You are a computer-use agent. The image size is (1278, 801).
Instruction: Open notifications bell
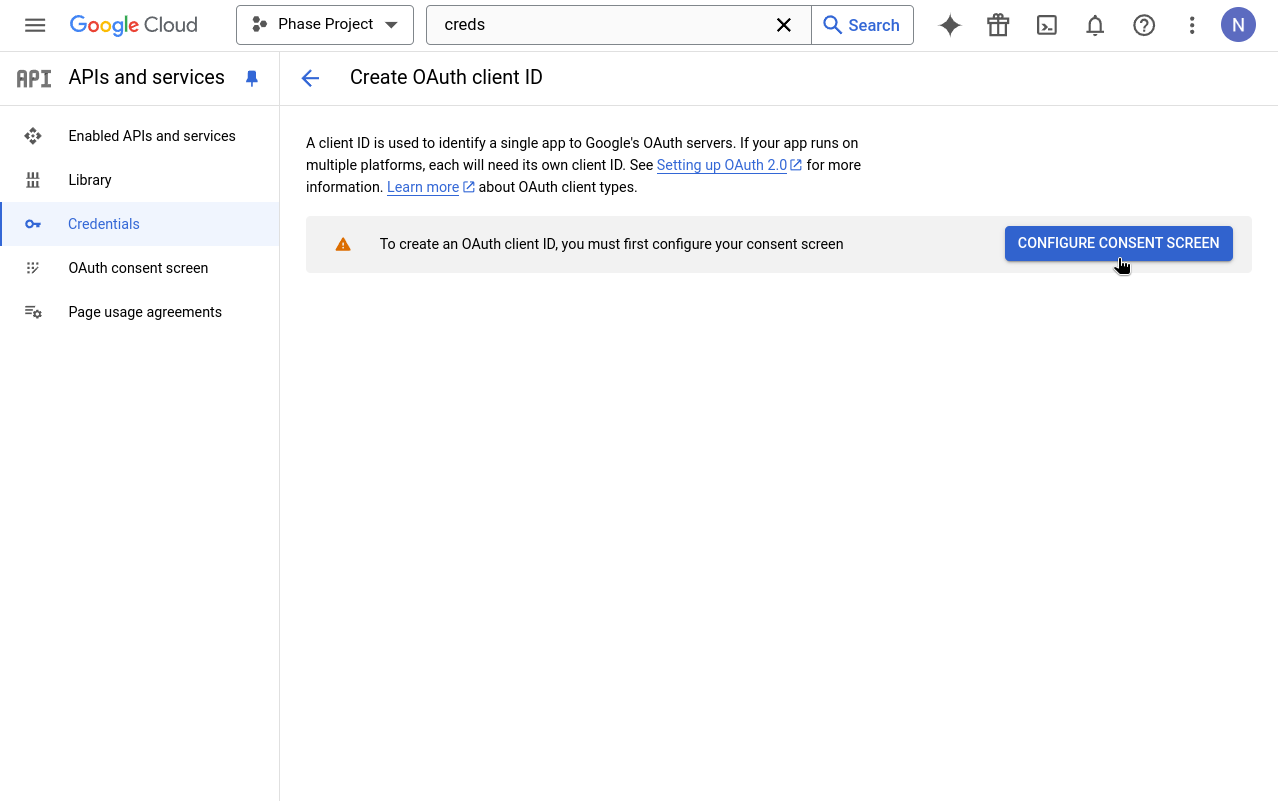[1094, 25]
